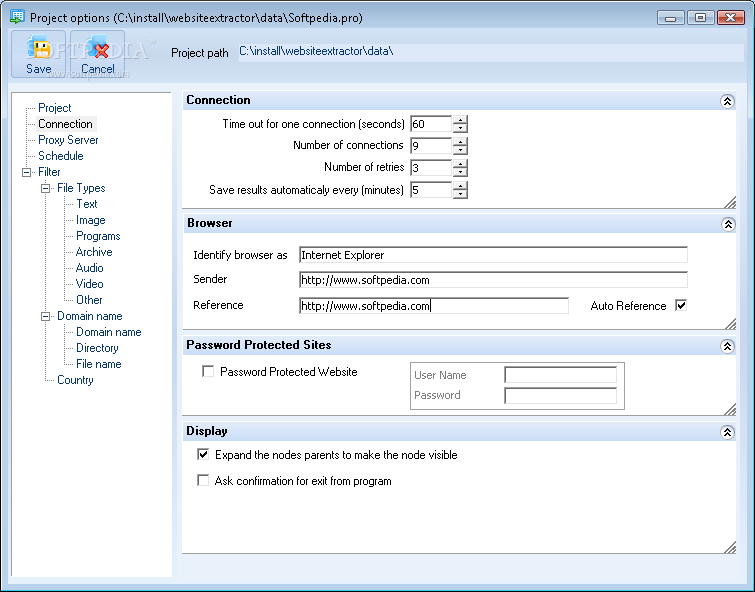Select the Filter tree item
The image size is (755, 592).
49,172
